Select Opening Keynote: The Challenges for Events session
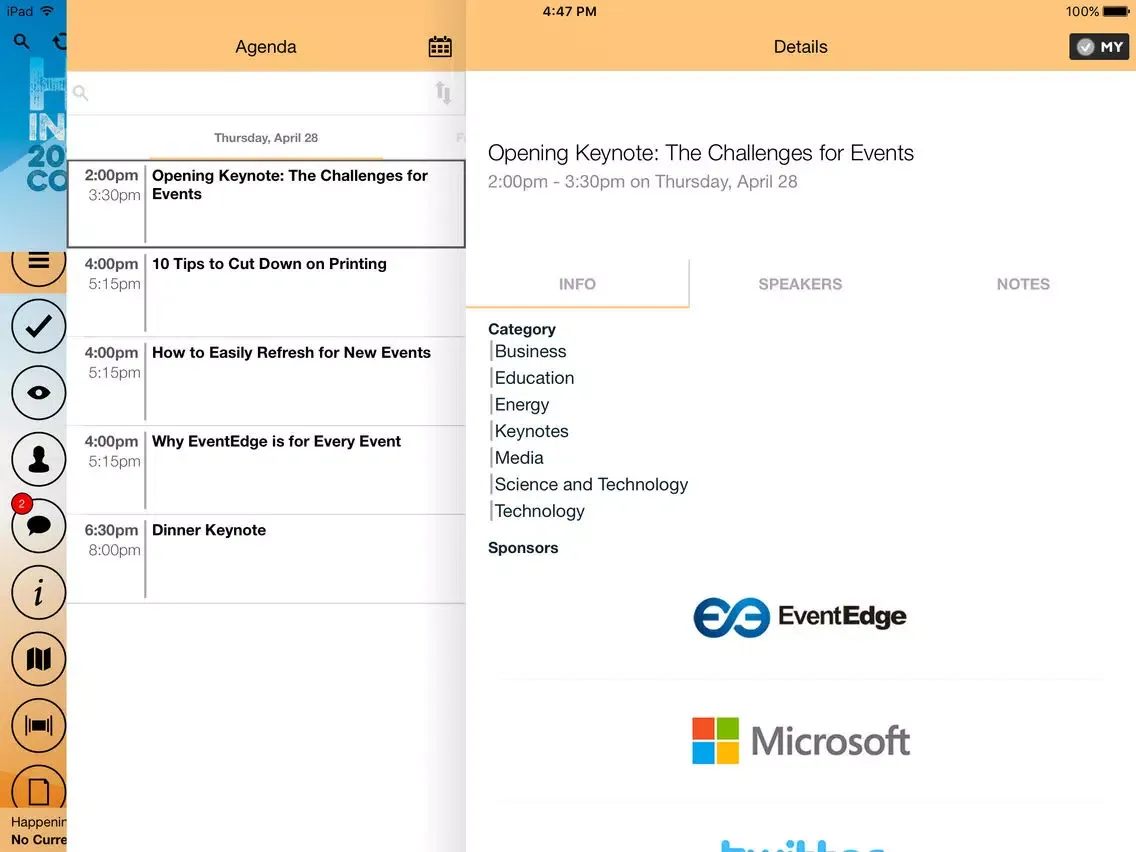Image resolution: width=1136 pixels, height=852 pixels. [x=266, y=204]
